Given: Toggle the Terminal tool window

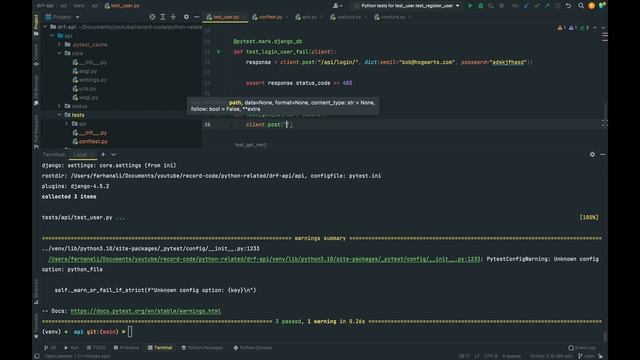Looking at the screenshot, I should click(x=160, y=348).
